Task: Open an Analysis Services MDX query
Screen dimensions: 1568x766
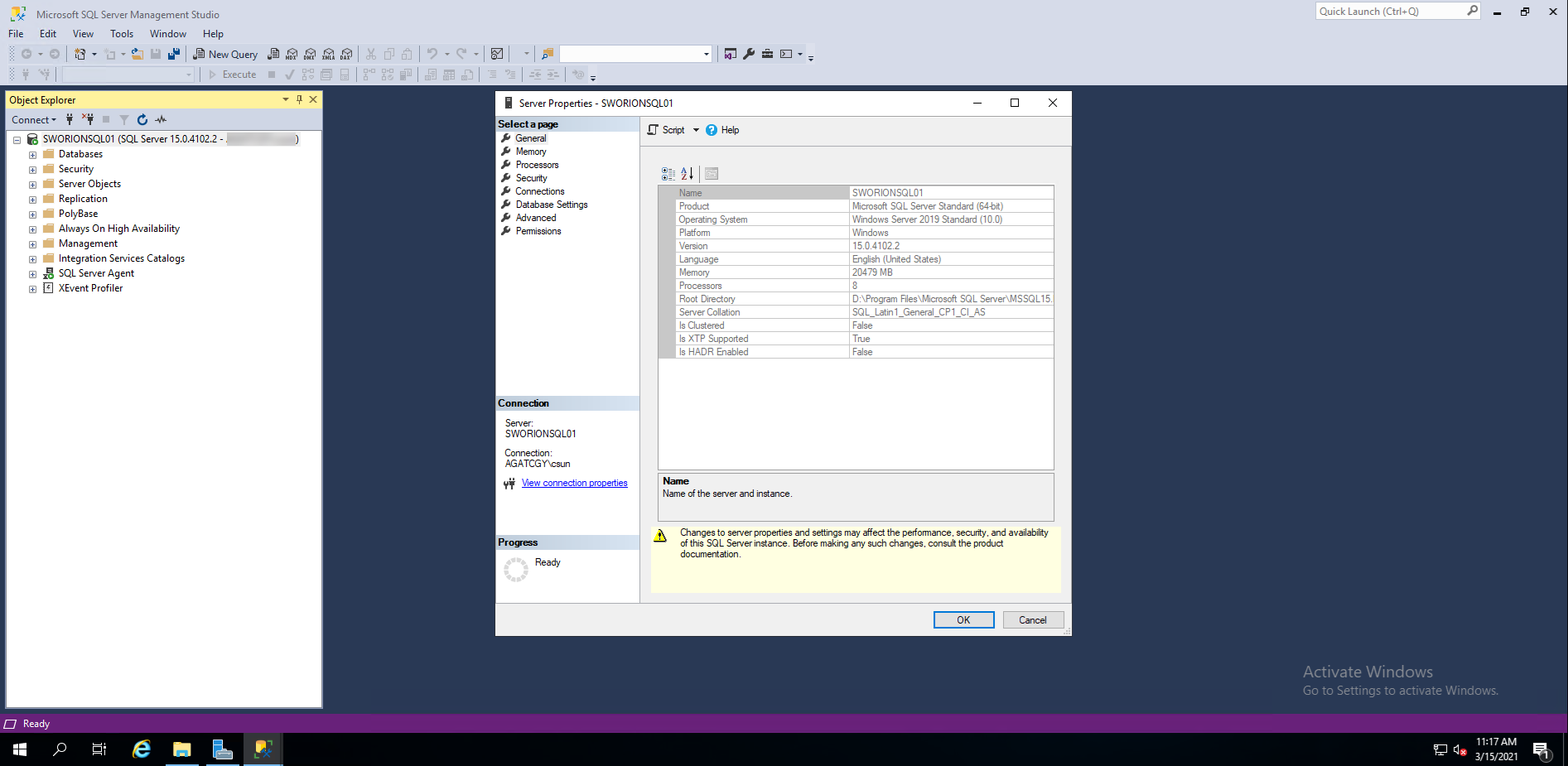Action: pyautogui.click(x=292, y=54)
